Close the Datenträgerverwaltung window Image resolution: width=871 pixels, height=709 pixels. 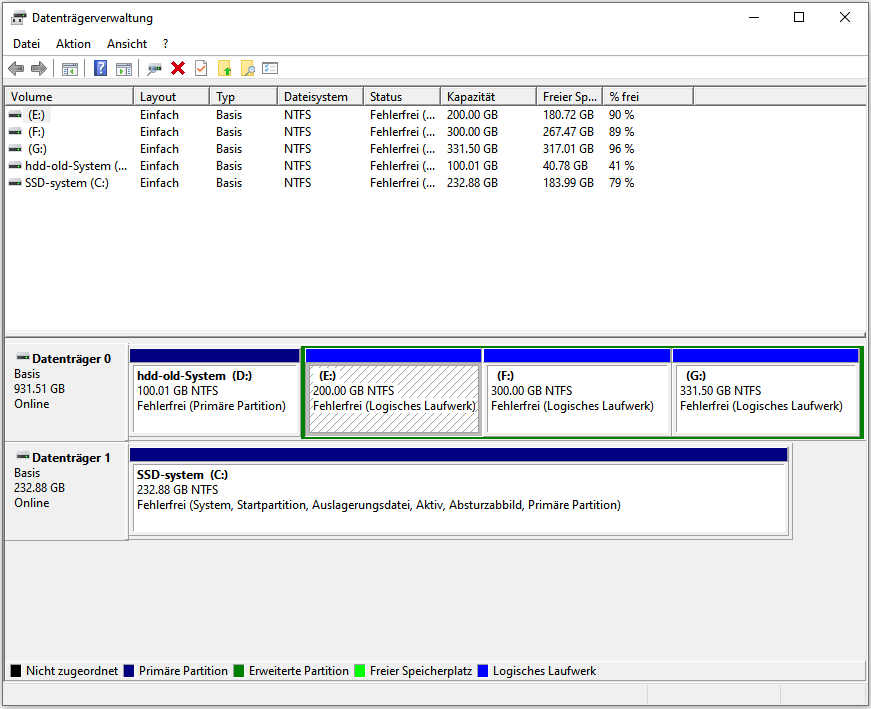click(x=845, y=18)
